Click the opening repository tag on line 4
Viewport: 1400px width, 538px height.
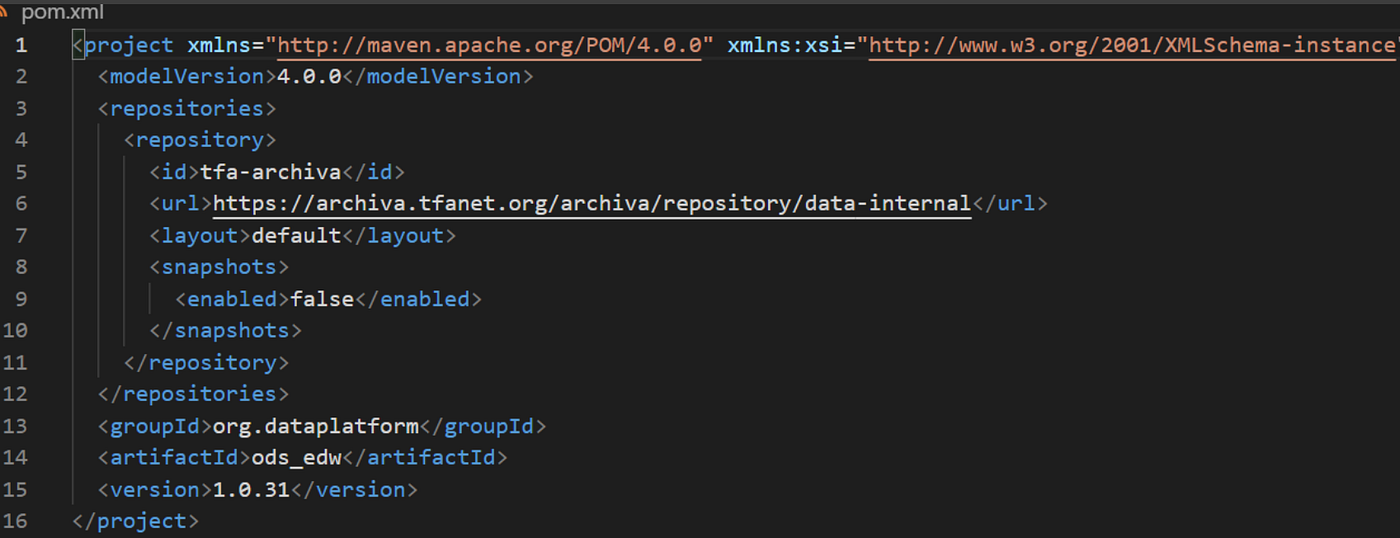point(199,140)
